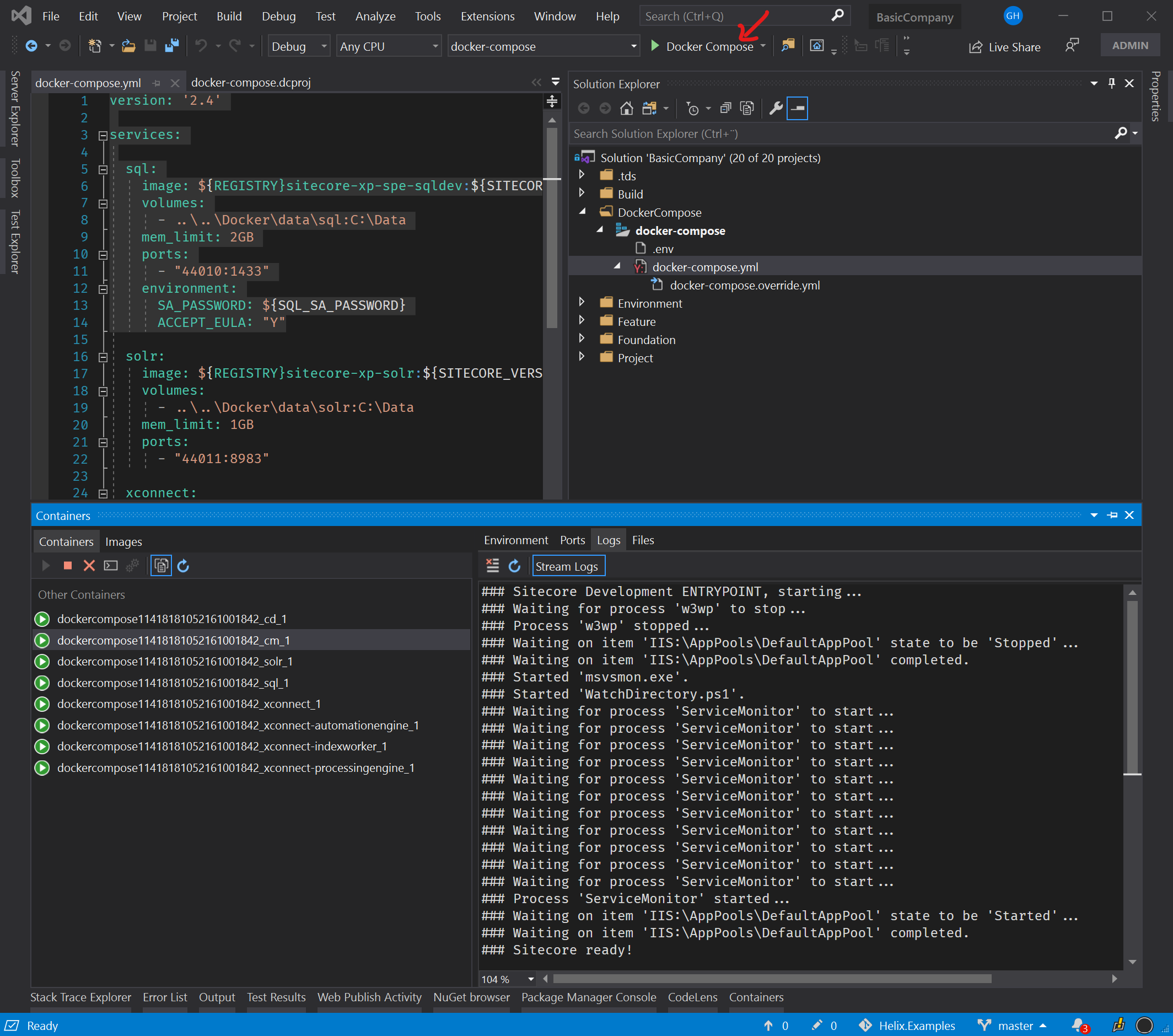Viewport: 1173px width, 1036px height.
Task: Open the Extensions menu
Action: (x=487, y=16)
